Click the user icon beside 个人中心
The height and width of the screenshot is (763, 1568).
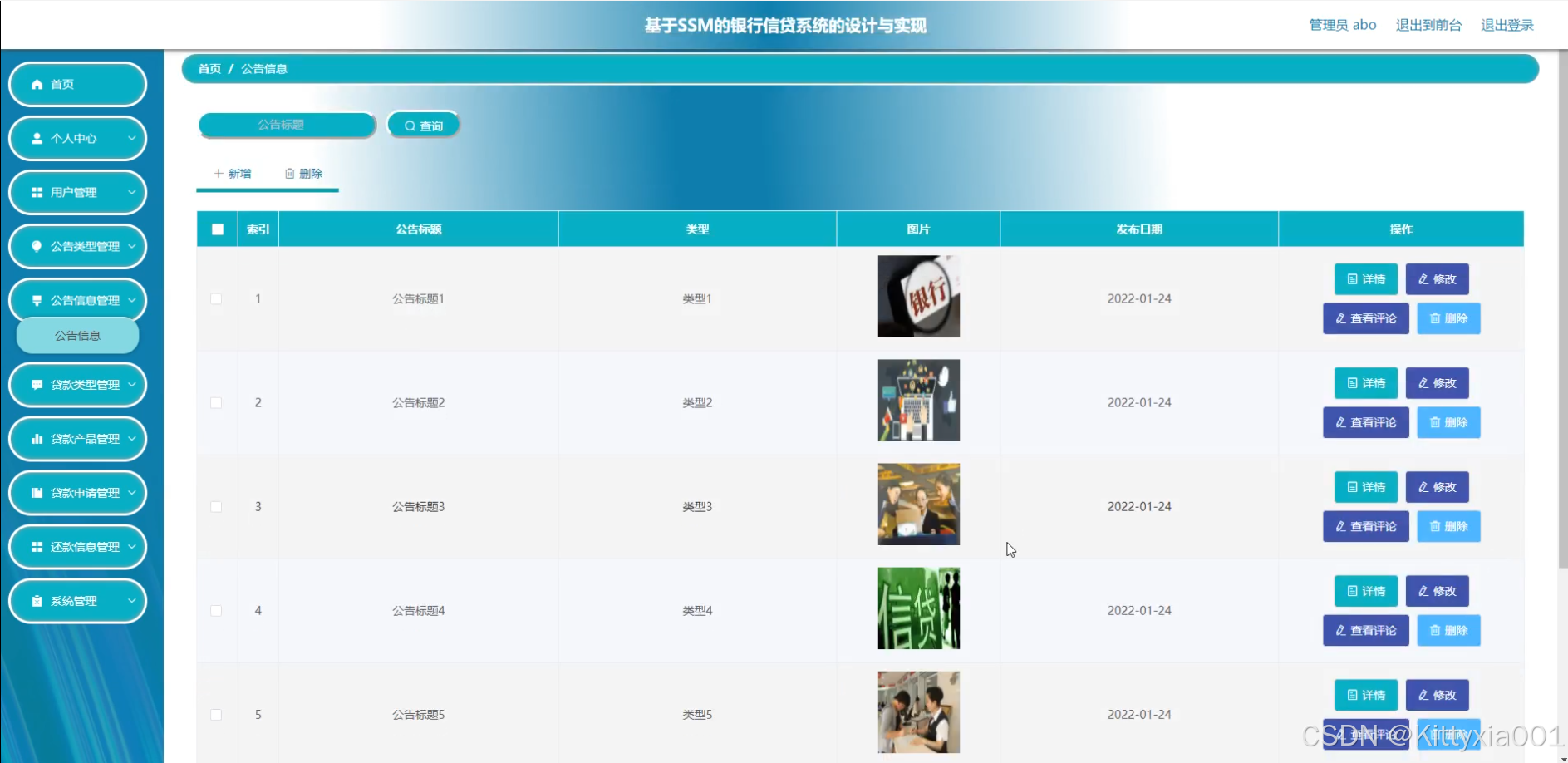tap(37, 139)
